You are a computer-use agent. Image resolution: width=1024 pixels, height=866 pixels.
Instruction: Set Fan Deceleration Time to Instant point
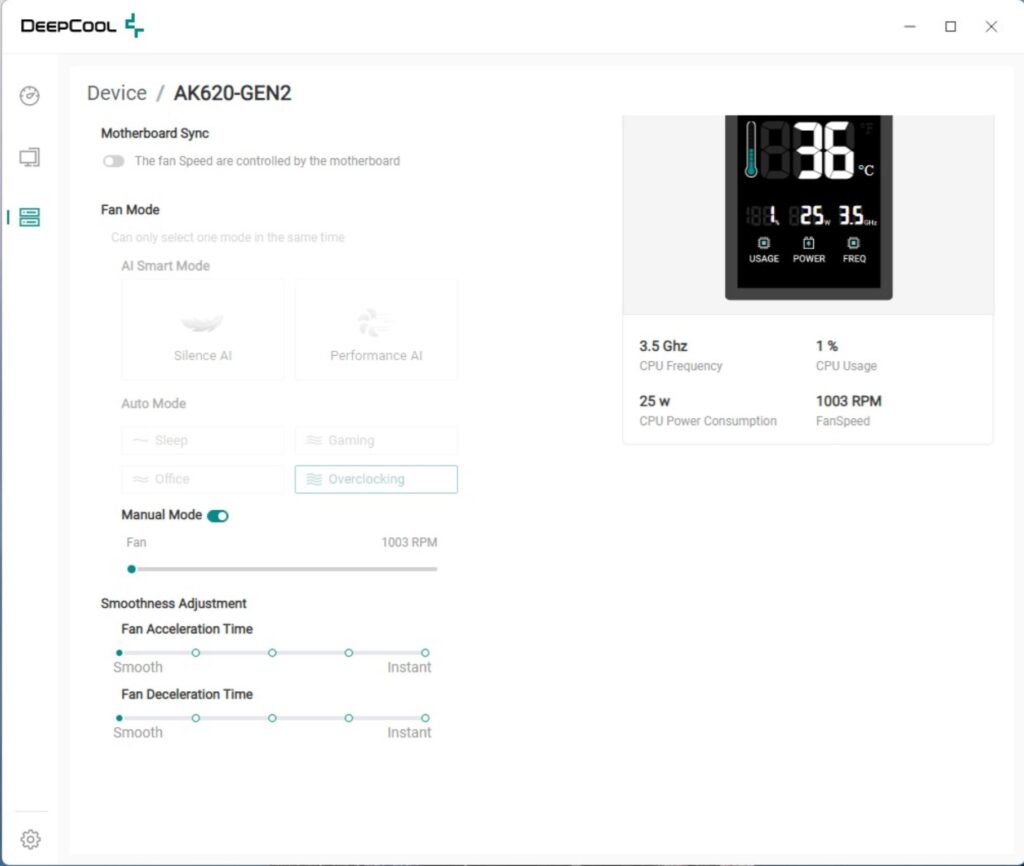coord(425,718)
